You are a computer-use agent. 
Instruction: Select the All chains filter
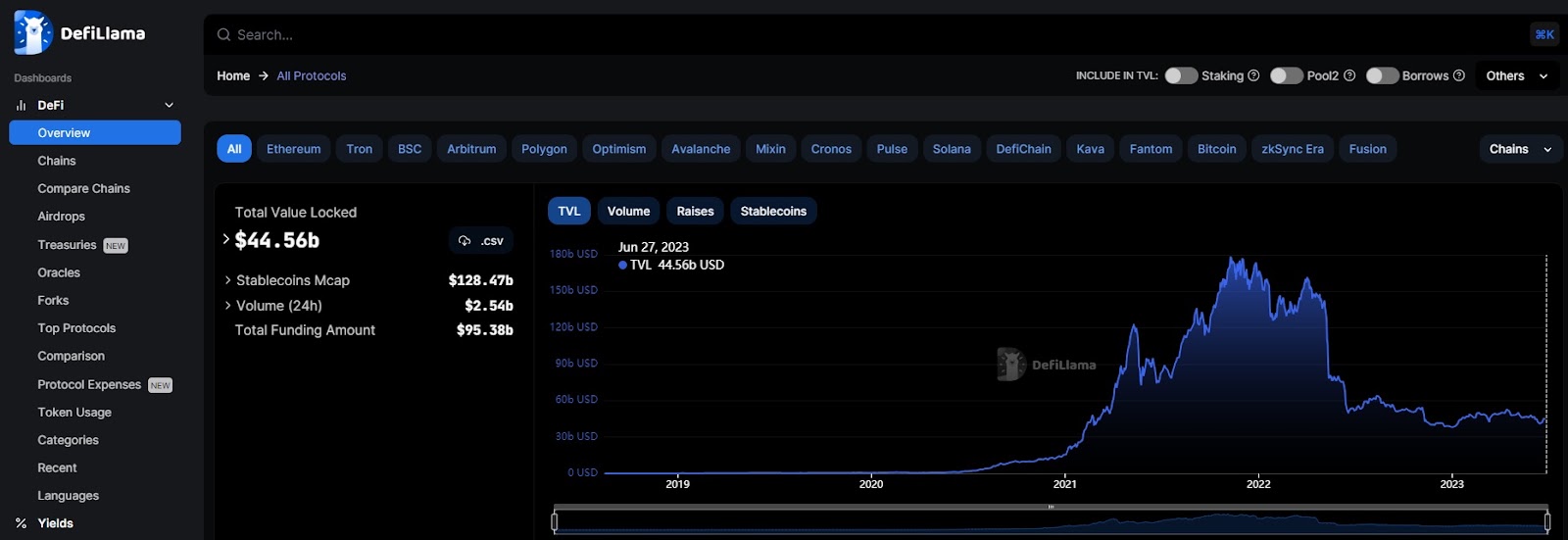(234, 149)
